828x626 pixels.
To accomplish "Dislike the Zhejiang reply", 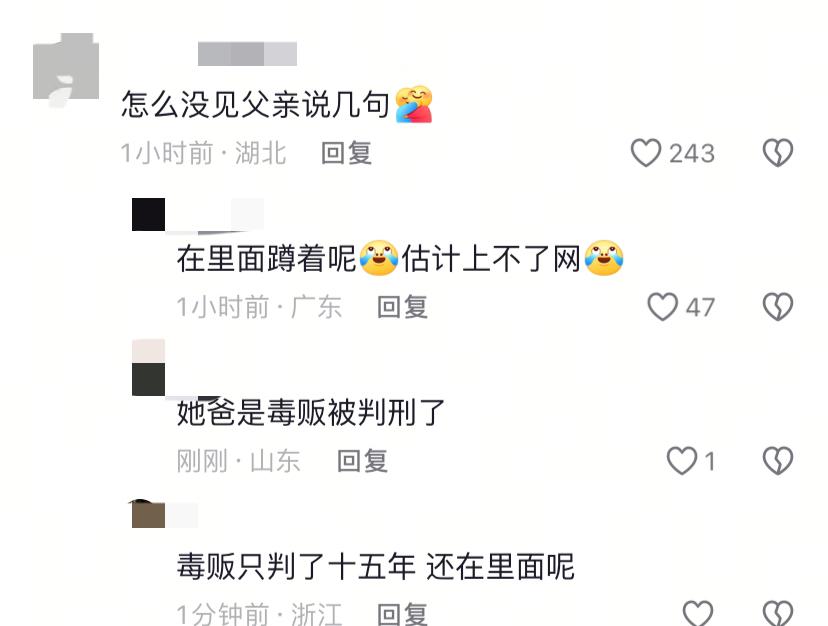I will 778,613.
